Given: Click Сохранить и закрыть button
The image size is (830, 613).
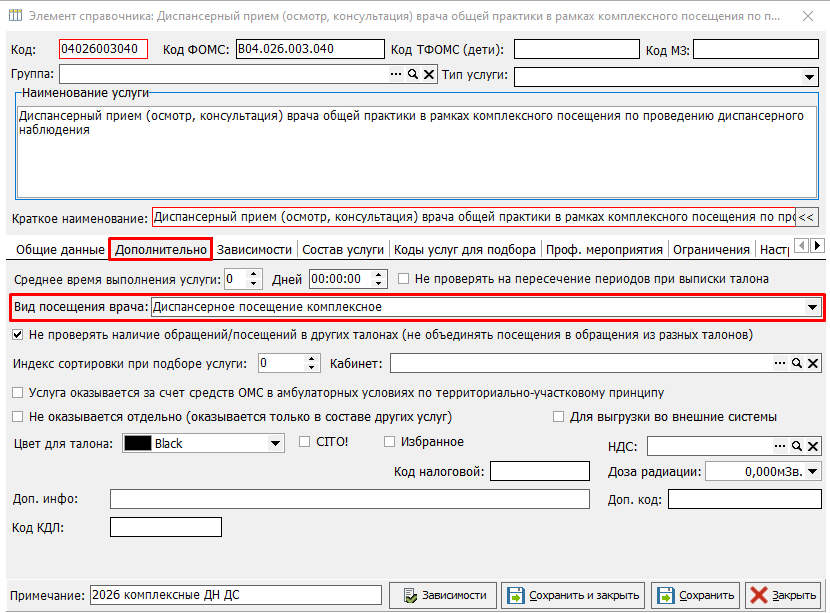Looking at the screenshot, I should click(573, 596).
